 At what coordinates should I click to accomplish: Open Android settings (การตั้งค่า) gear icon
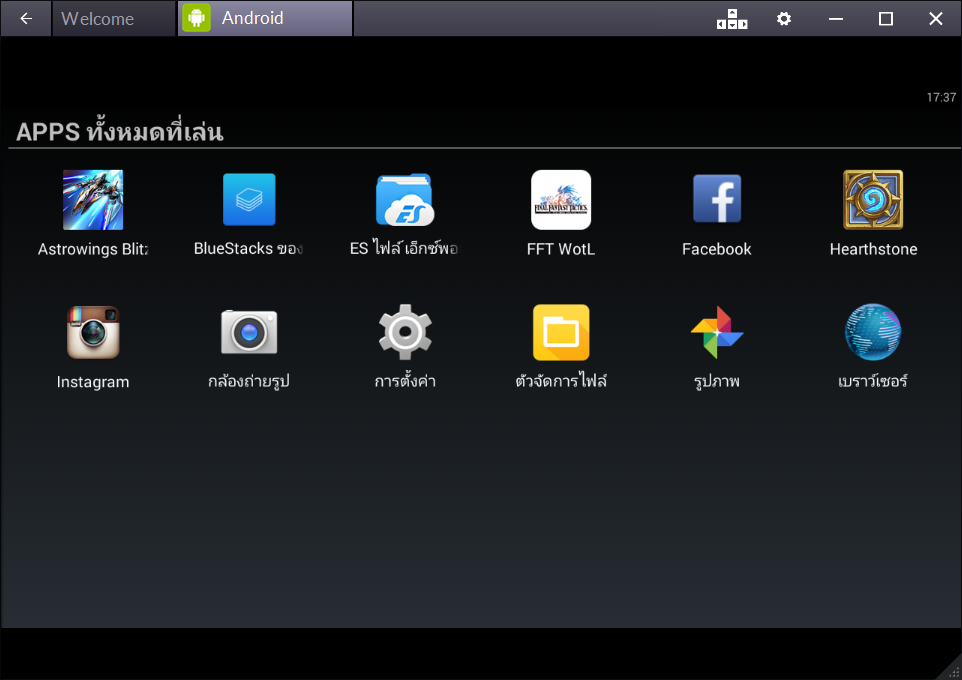click(x=405, y=332)
